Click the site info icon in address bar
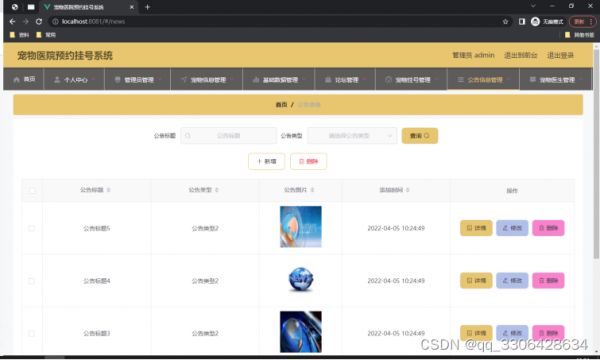Viewport: 600px width, 360px height. tap(55, 21)
